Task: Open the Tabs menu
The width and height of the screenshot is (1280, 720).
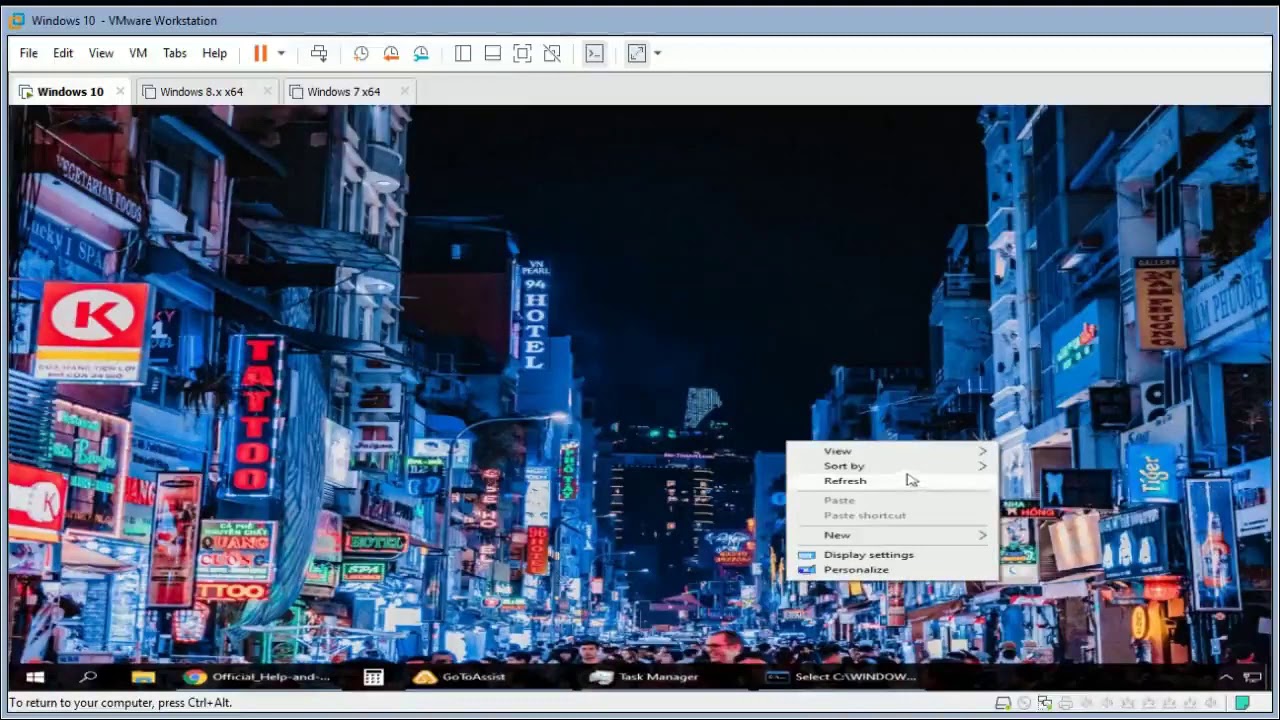Action: (x=175, y=53)
